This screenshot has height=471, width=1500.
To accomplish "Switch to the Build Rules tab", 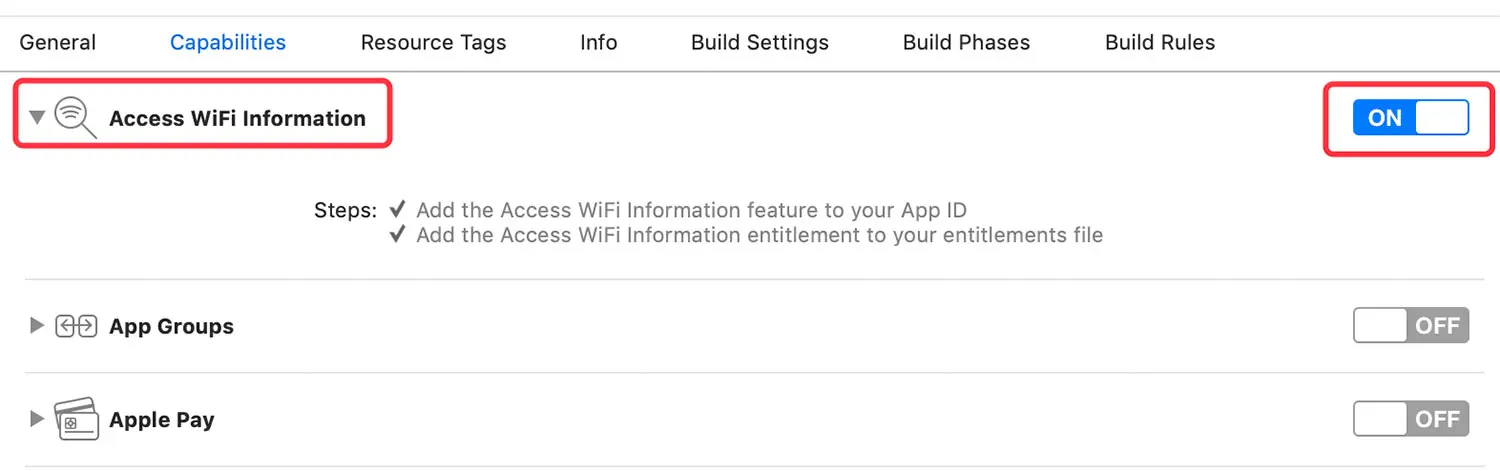I will 1160,43.
